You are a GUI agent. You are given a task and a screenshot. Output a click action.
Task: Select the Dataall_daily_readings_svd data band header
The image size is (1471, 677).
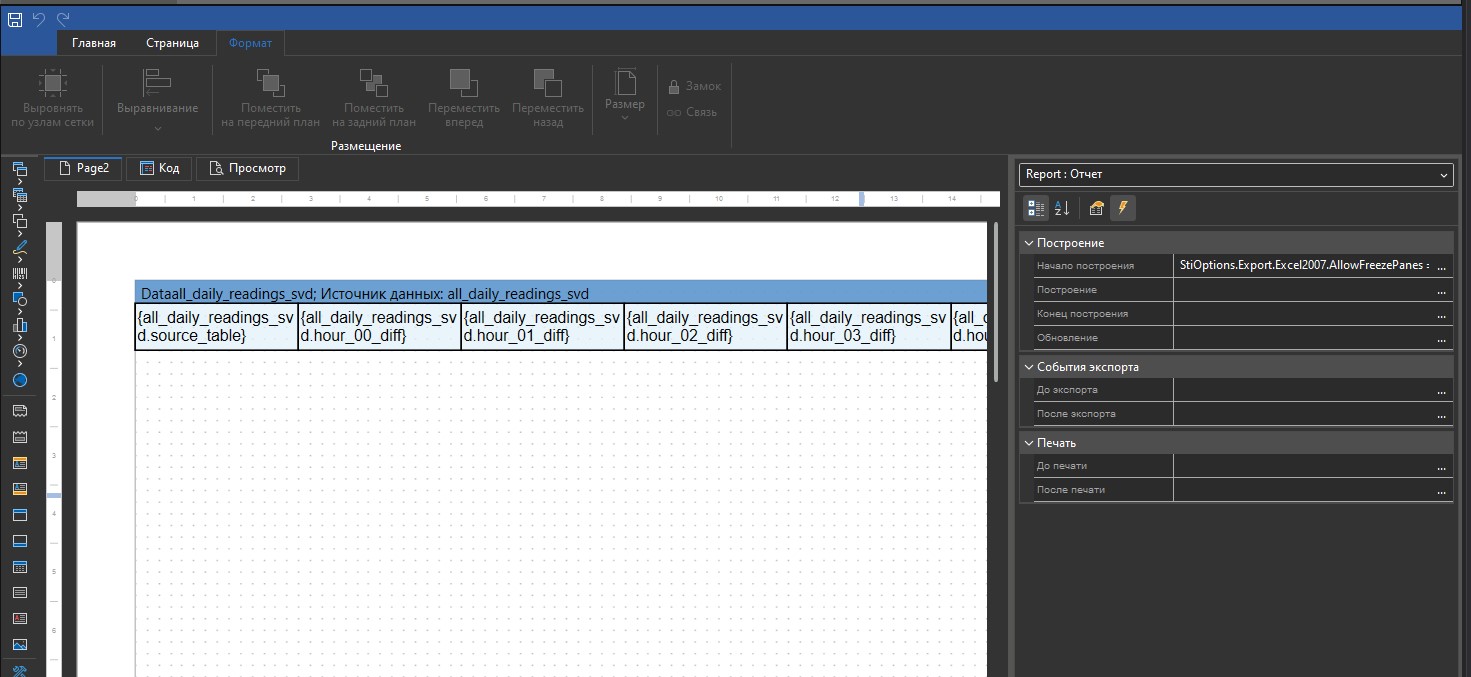(x=561, y=294)
